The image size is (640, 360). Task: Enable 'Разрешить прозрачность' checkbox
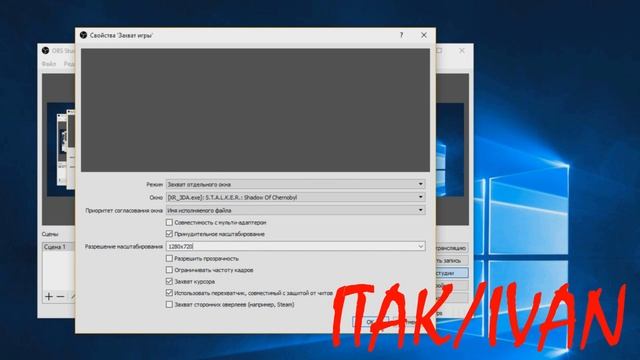pyautogui.click(x=169, y=258)
